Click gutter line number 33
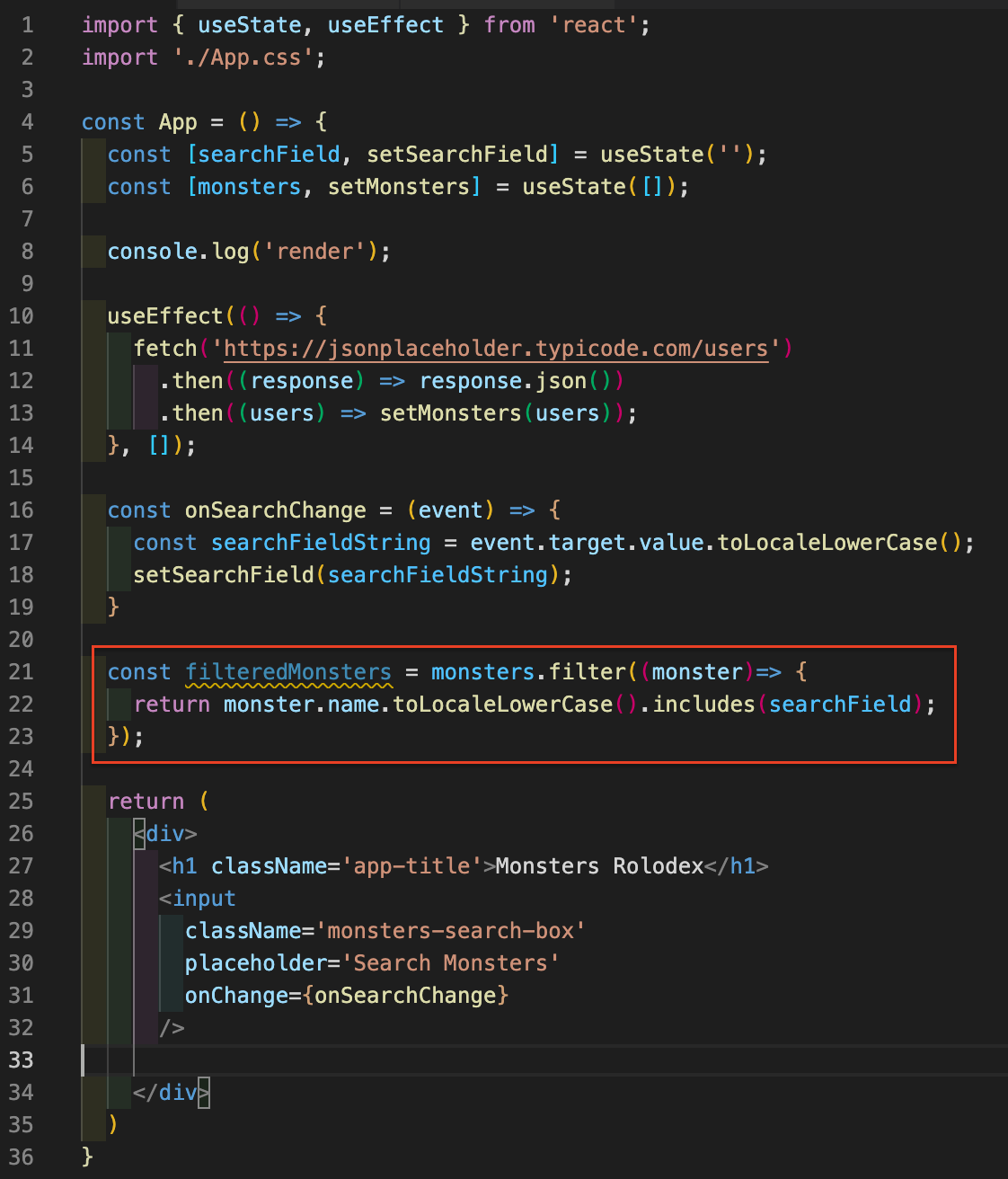Screen dimensions: 1008x1179 (x=21, y=1060)
